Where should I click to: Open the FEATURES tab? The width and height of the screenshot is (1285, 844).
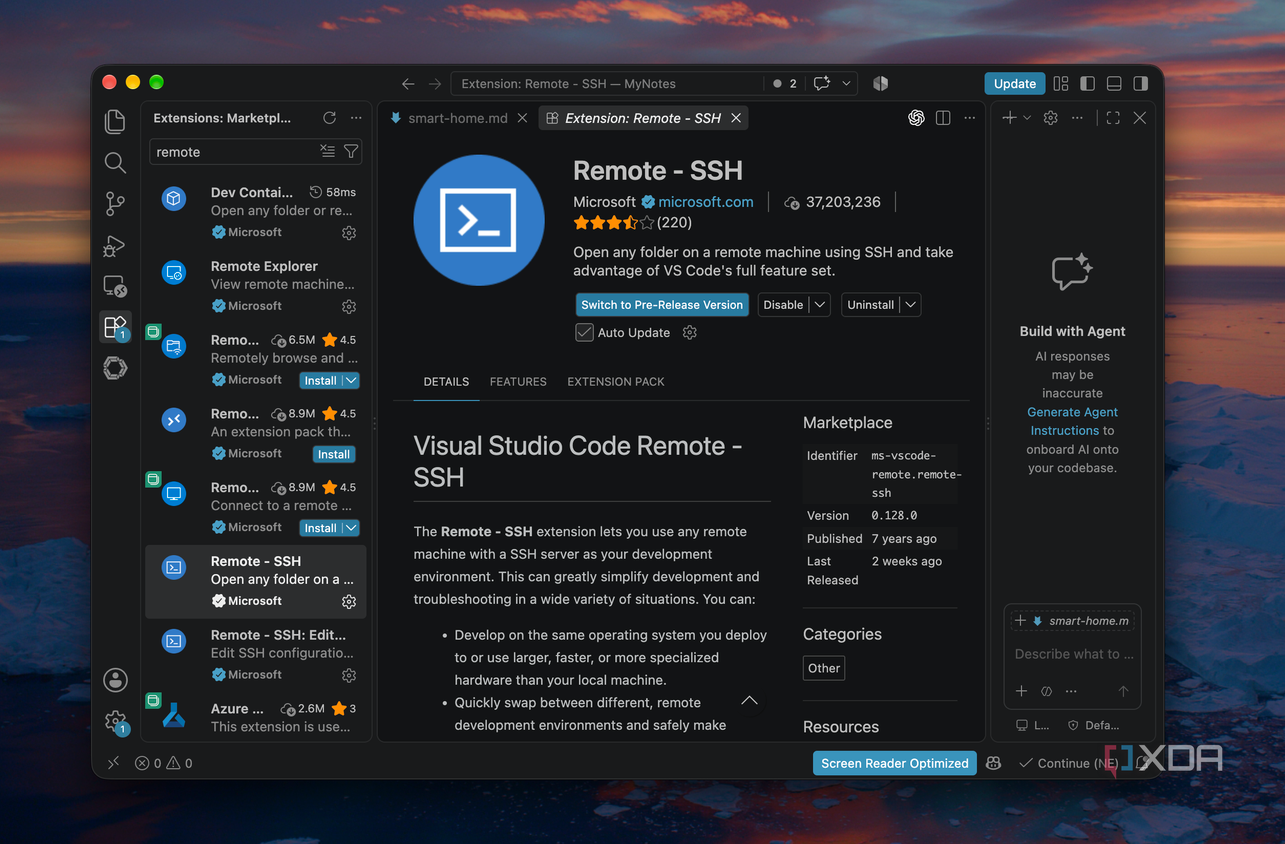(518, 382)
